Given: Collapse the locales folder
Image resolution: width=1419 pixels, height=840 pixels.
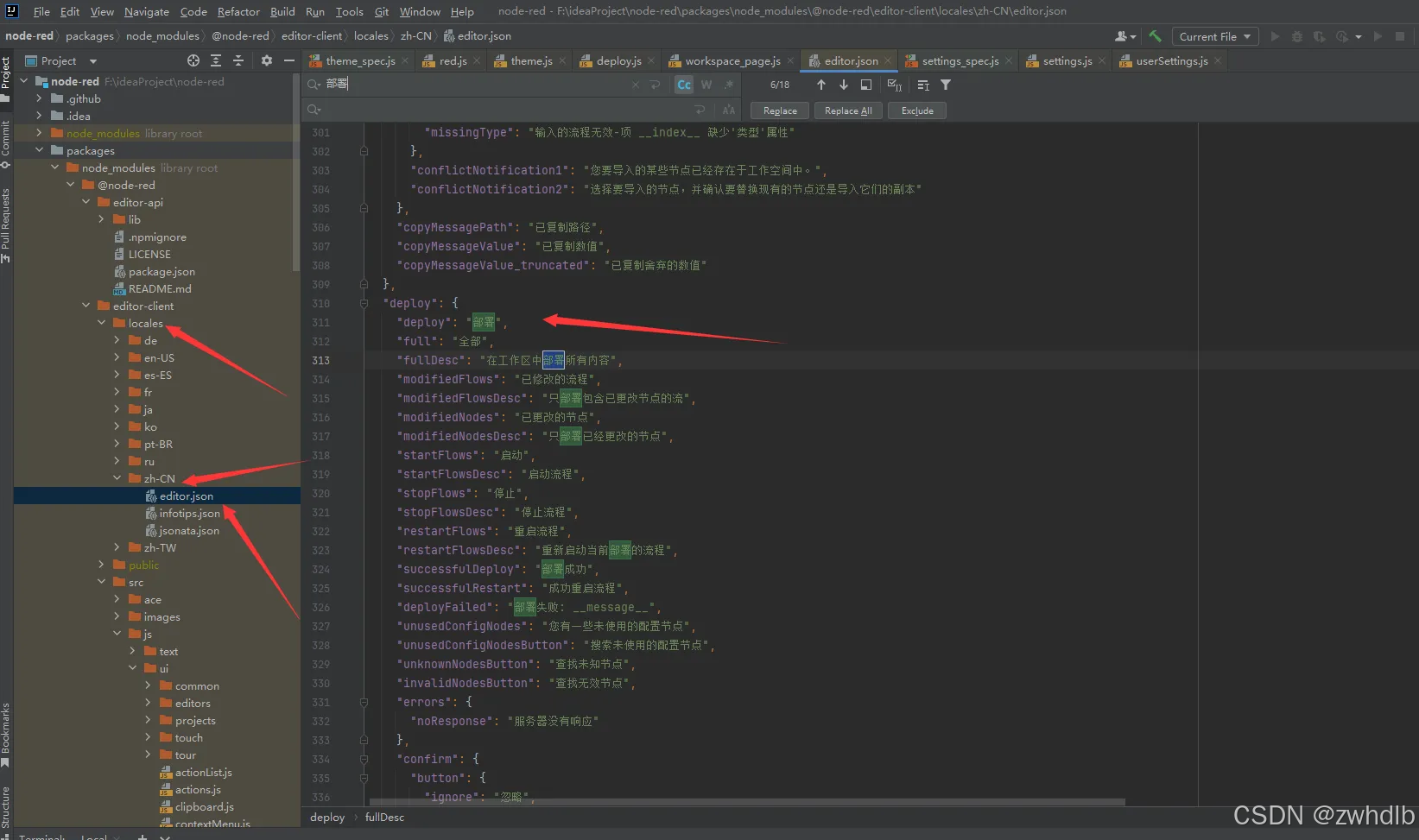Looking at the screenshot, I should pos(103,323).
